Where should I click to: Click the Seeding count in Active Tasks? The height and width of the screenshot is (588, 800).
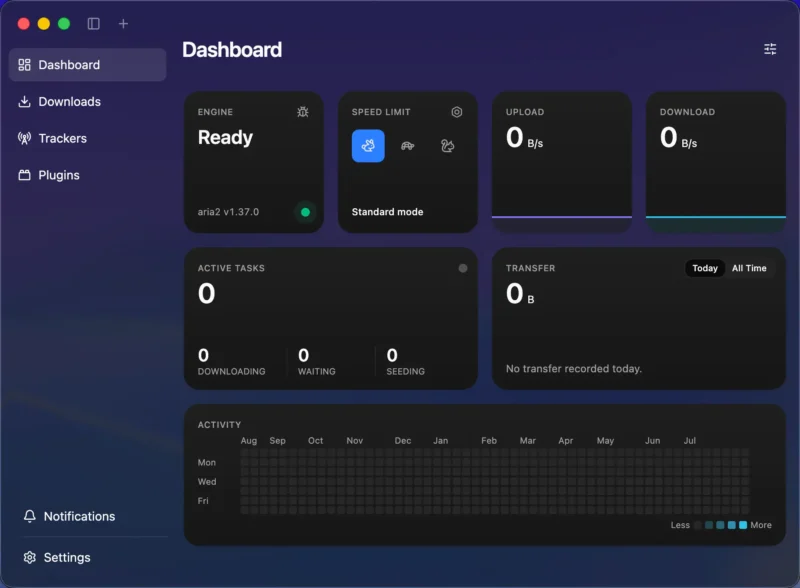tap(392, 355)
